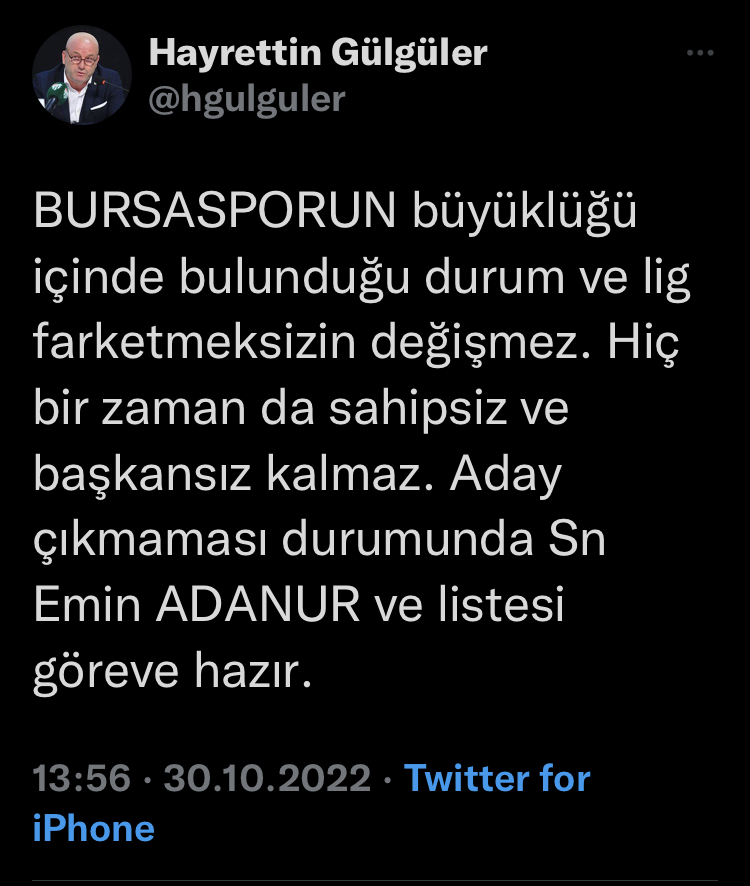Click the Twitter for iPhone source link

[x=311, y=803]
